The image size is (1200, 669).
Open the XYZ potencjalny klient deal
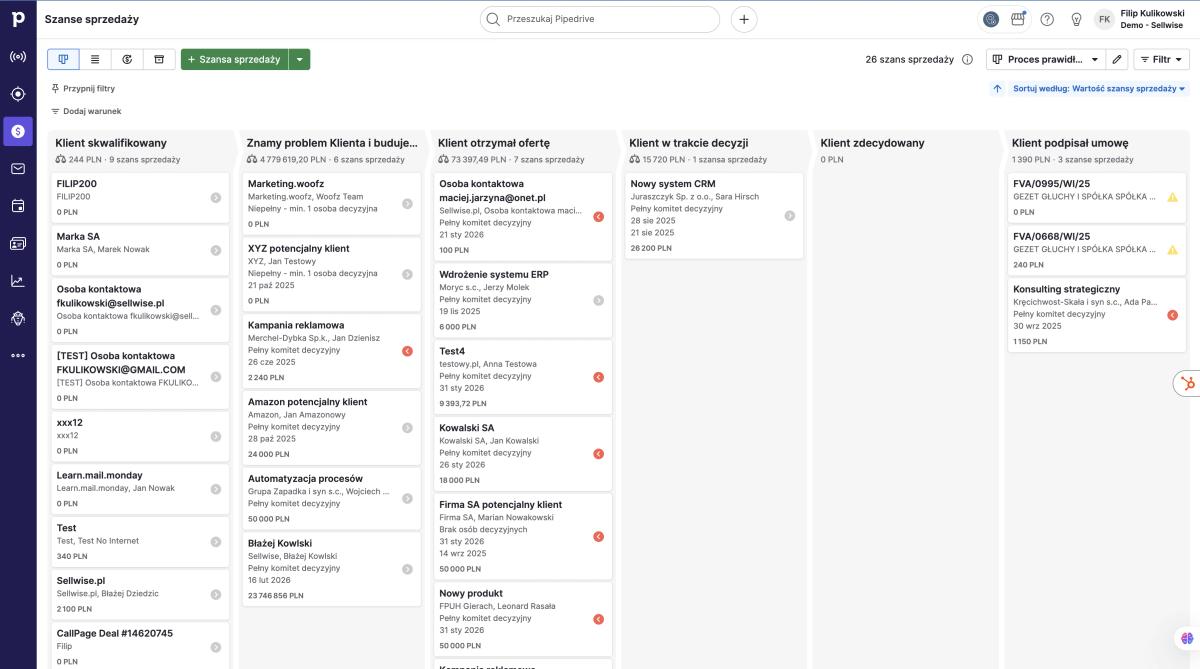[x=331, y=273]
